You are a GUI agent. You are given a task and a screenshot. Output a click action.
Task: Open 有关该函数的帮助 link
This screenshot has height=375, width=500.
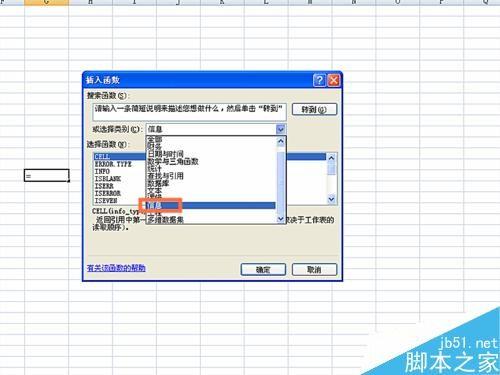[116, 268]
